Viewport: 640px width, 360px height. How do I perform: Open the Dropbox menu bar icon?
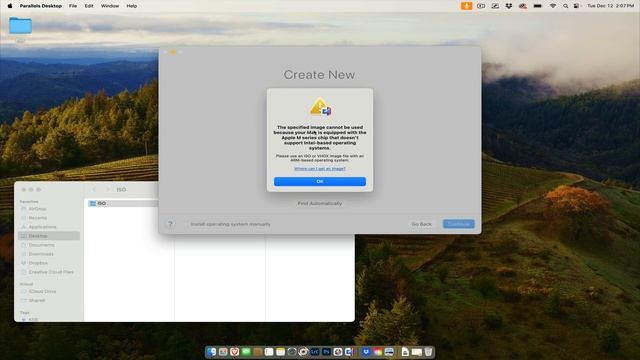point(509,6)
